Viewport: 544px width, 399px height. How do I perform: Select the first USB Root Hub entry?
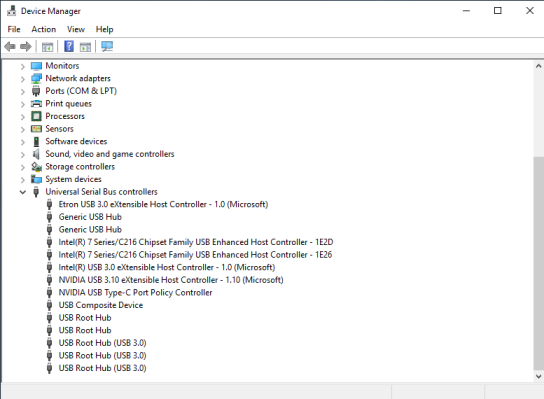85,318
